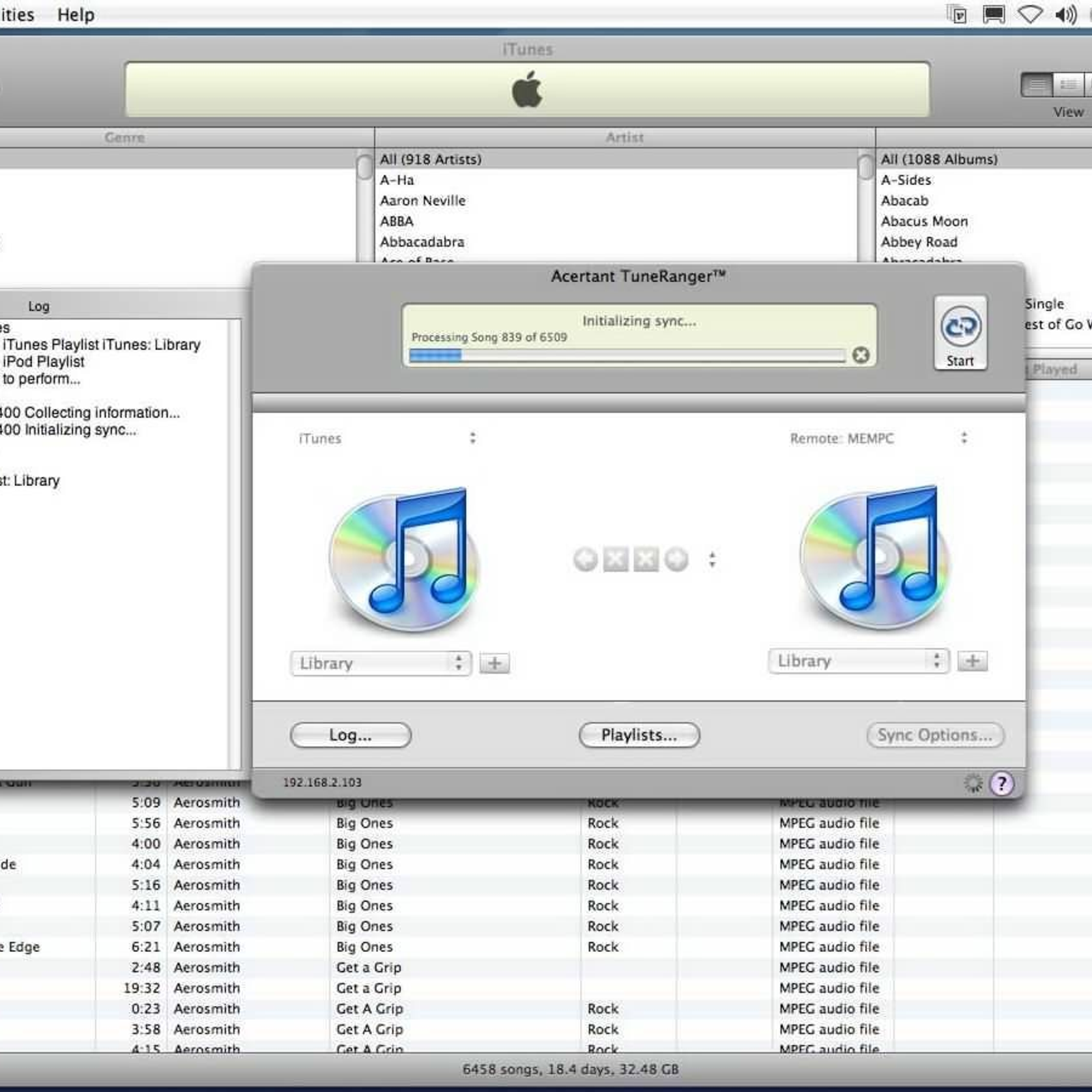This screenshot has width=1092, height=1092.
Task: Click the display menu bar icon
Action: [x=994, y=14]
